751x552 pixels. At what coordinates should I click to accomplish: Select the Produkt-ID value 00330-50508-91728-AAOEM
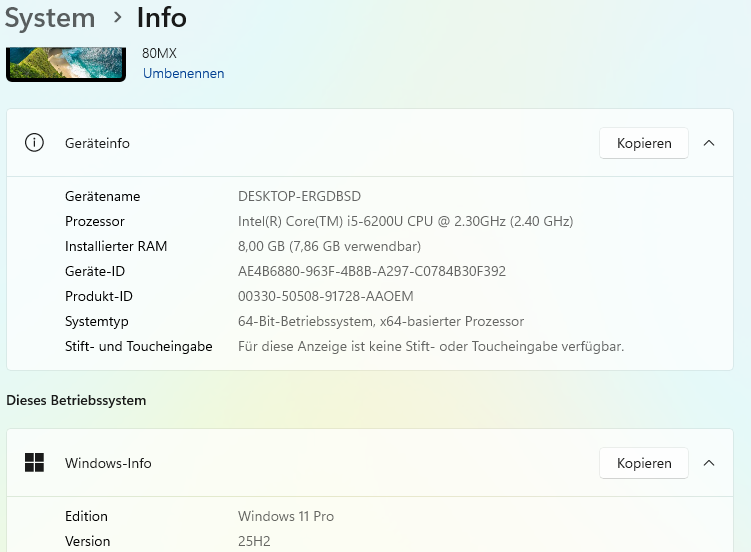tap(326, 296)
